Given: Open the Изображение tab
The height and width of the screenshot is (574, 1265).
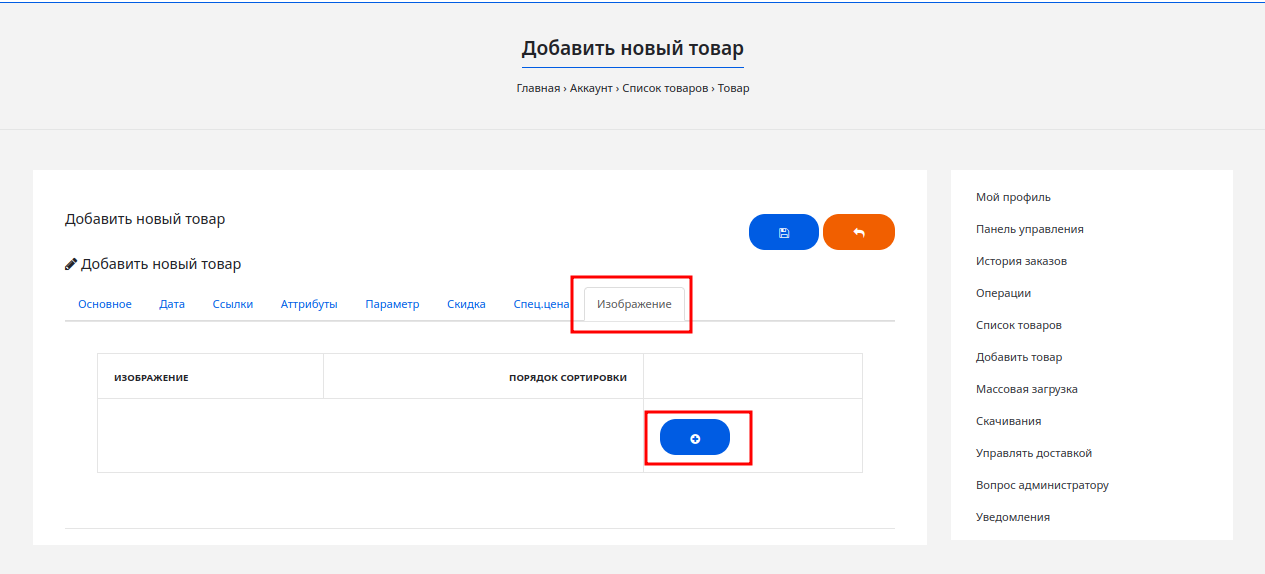Looking at the screenshot, I should tap(634, 304).
